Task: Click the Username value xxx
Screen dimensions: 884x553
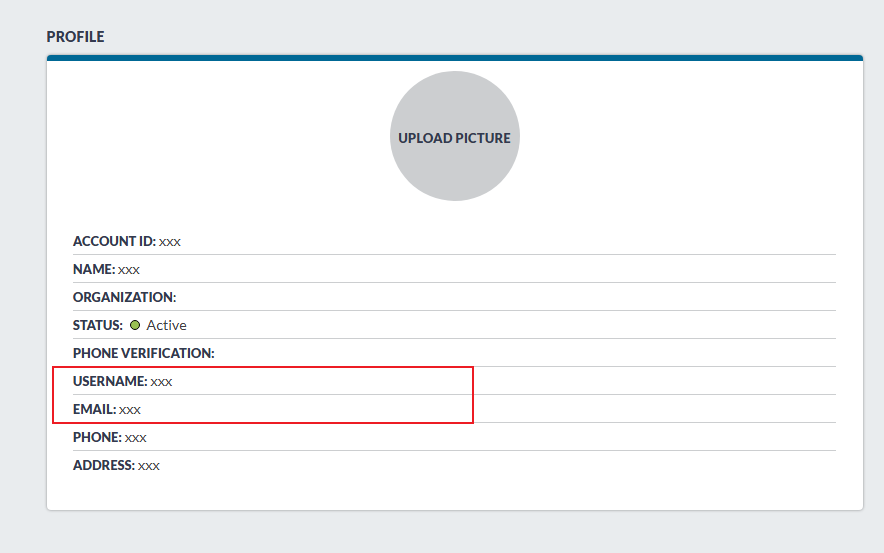Action: [x=162, y=381]
